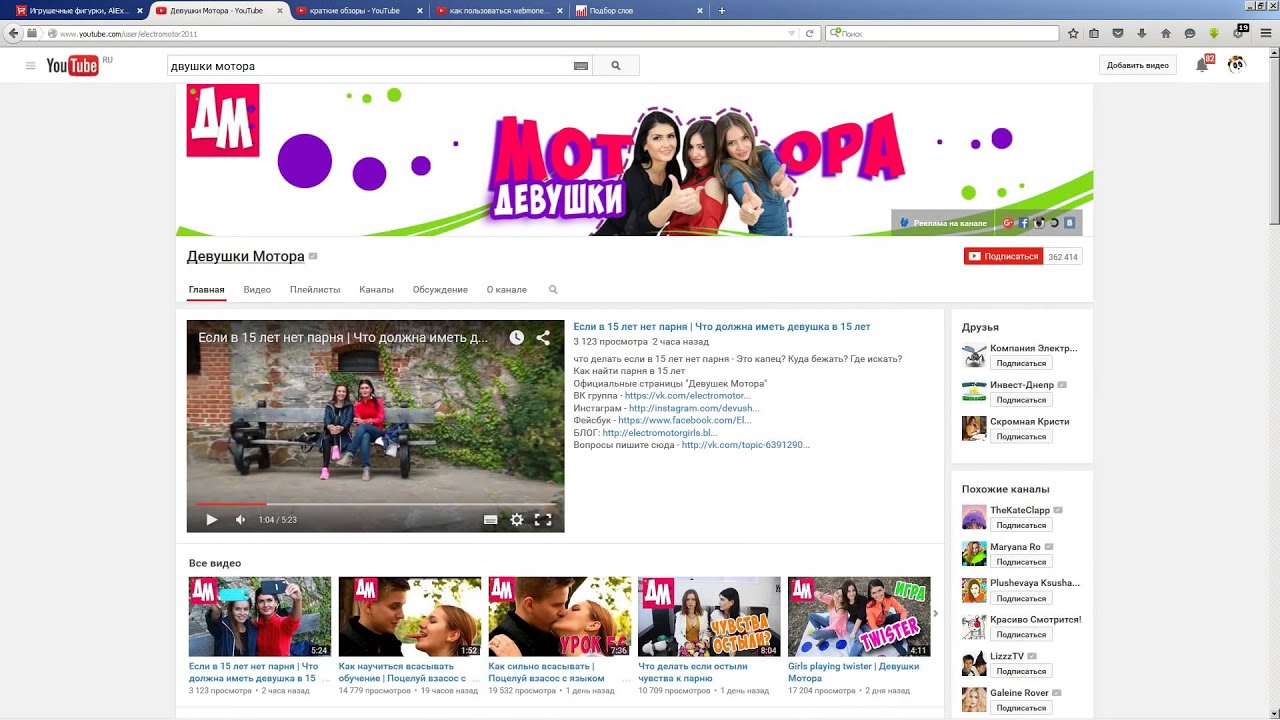Reload the page with the refresh button

(809, 33)
